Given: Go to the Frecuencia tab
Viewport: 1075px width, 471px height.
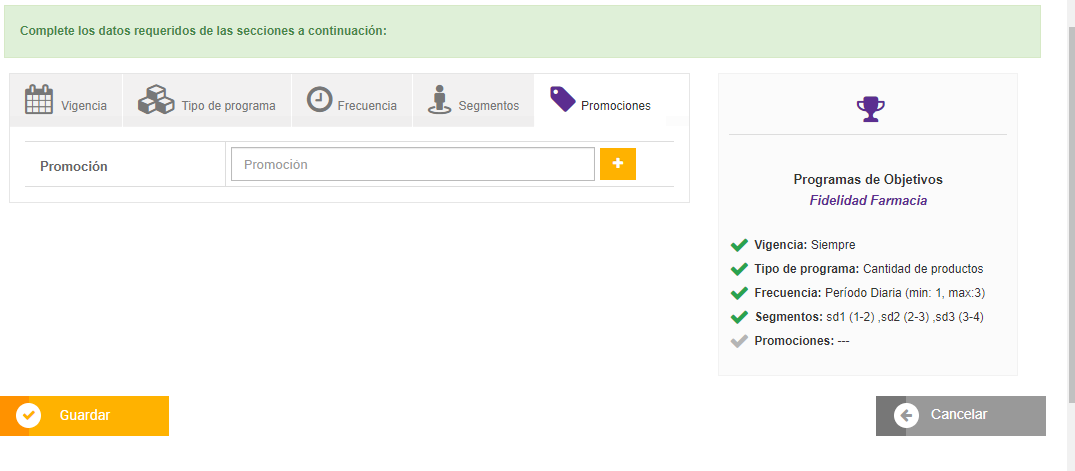Looking at the screenshot, I should coord(367,106).
